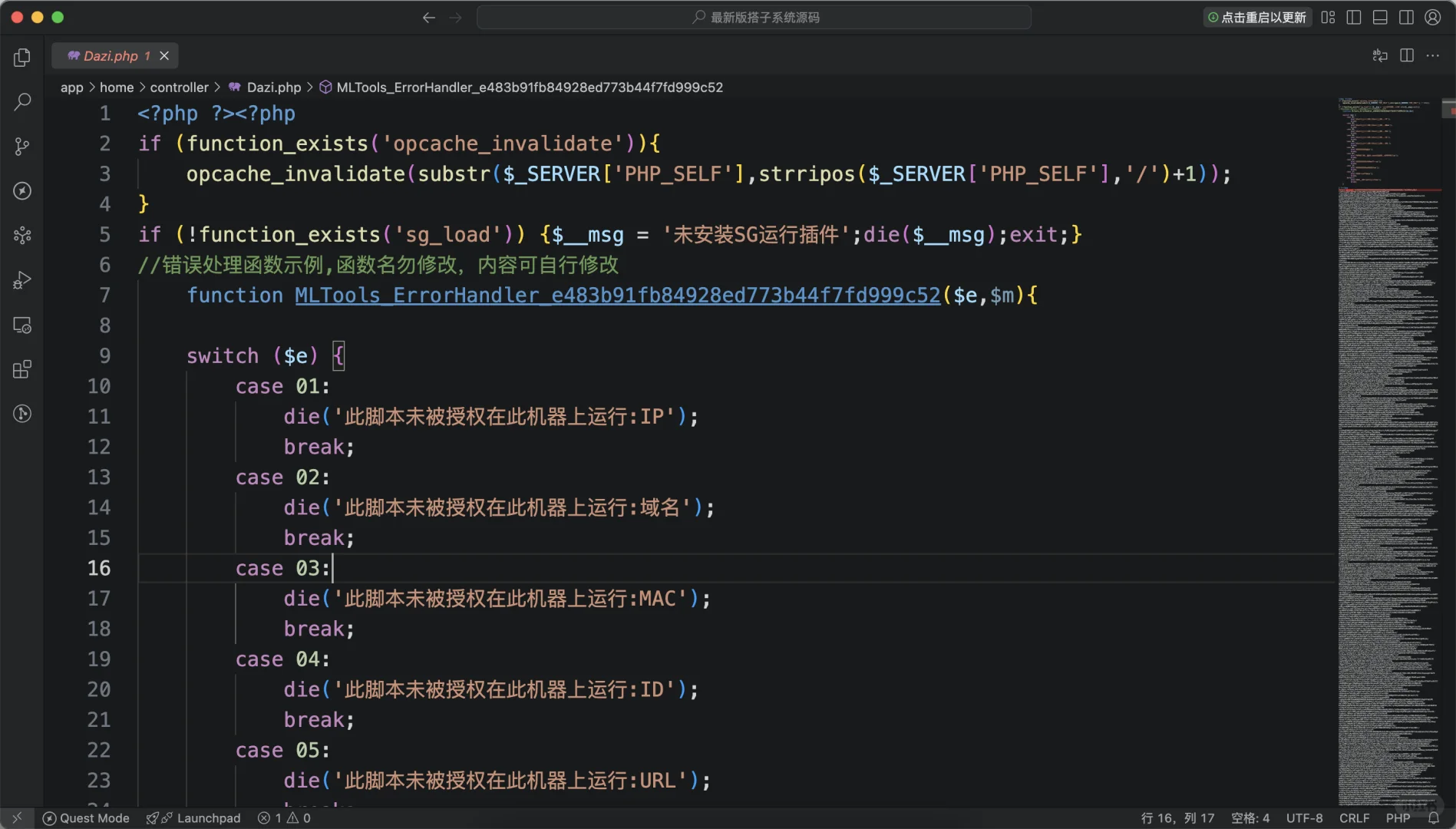Open the indentation picker showing 空格: 4
1456x829 pixels.
[1250, 818]
